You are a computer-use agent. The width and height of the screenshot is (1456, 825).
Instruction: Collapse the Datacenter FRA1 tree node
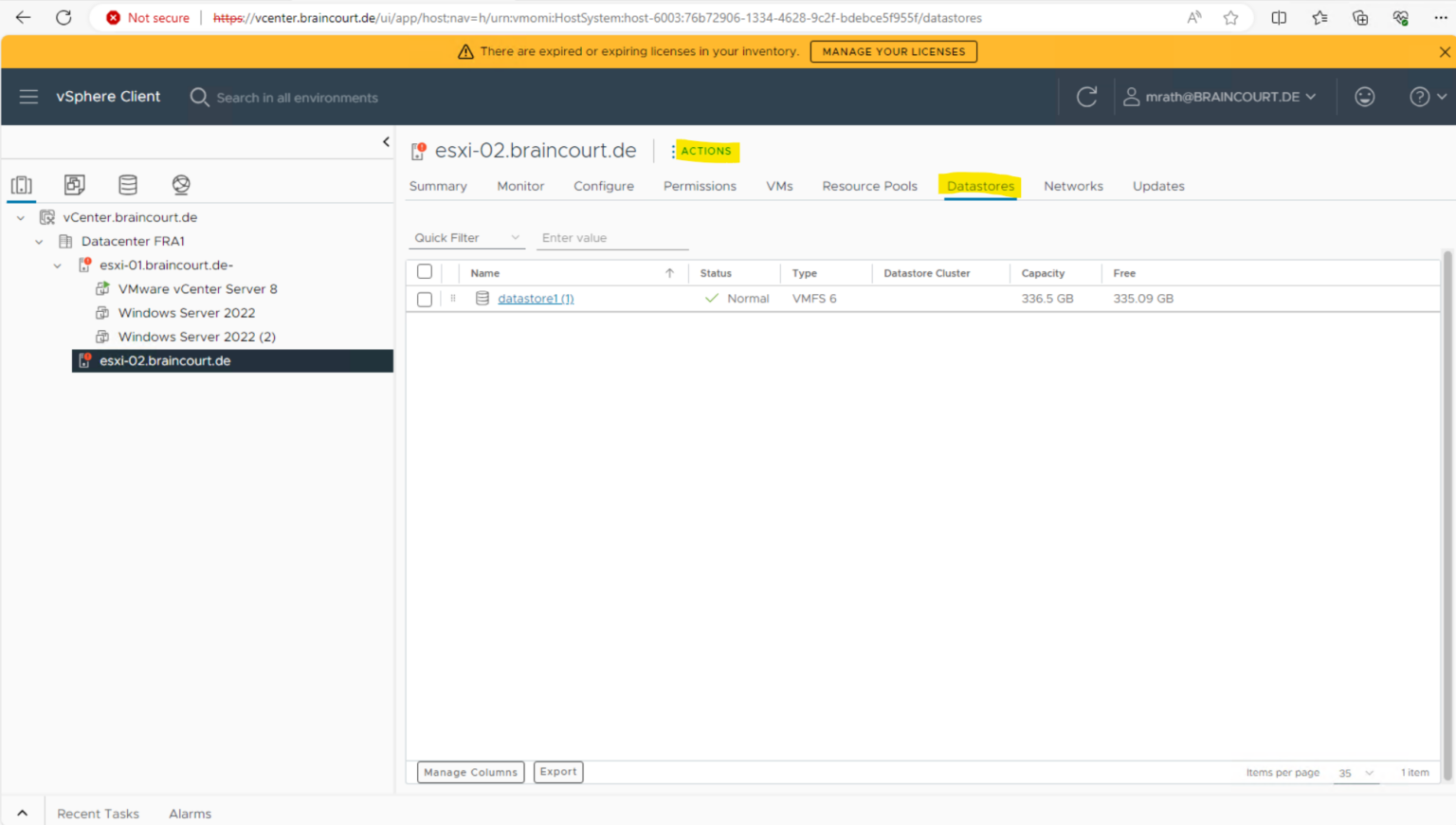click(x=39, y=242)
